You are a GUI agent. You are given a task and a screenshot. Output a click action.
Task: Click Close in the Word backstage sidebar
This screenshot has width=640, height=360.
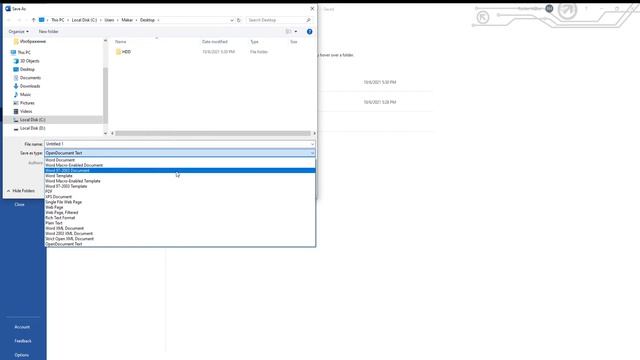[x=20, y=204]
